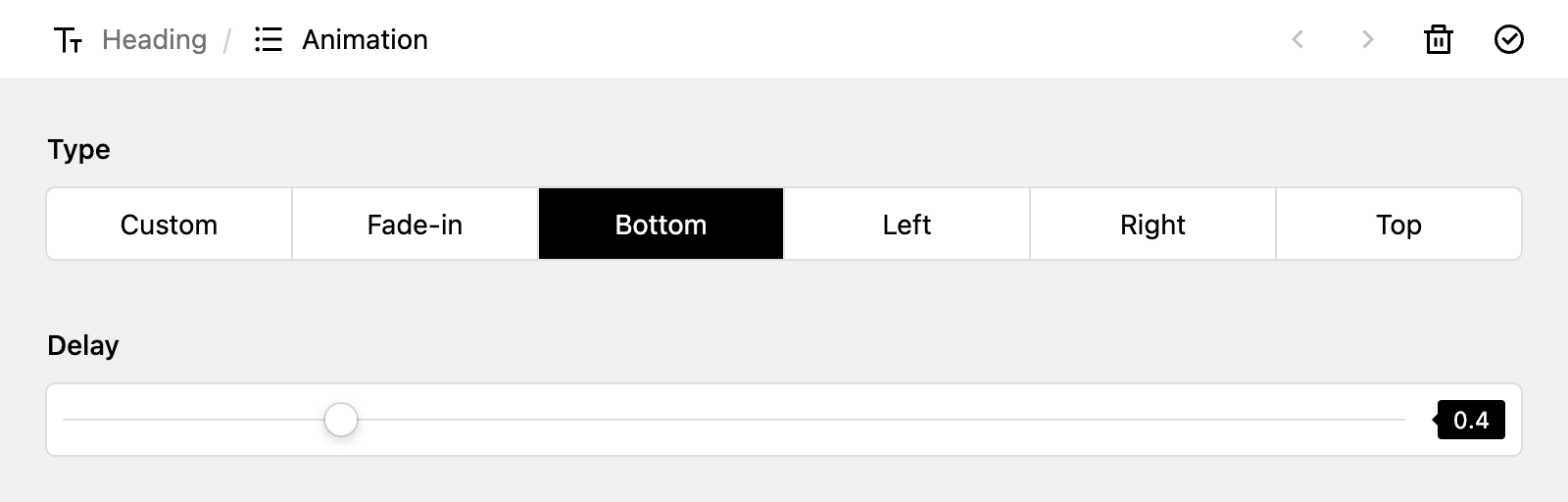Select the Fade-in animation type
The image size is (1568, 502).
(x=415, y=225)
